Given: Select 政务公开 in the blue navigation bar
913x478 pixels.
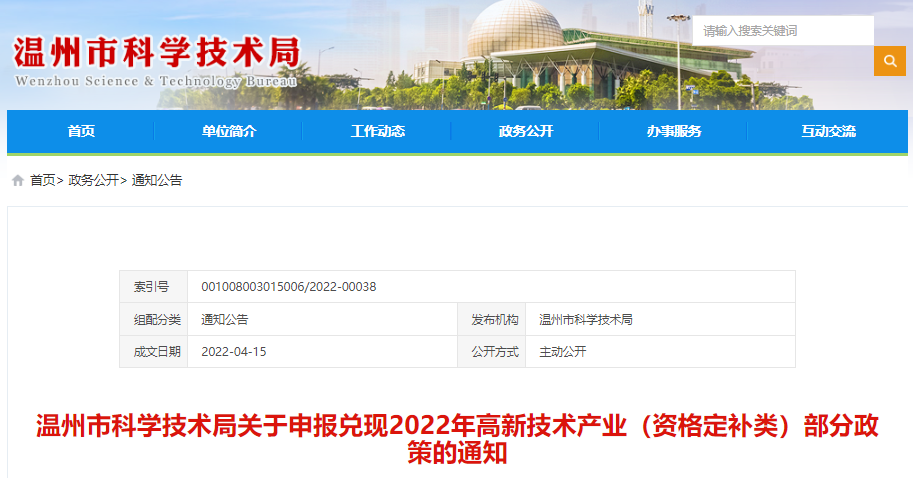Looking at the screenshot, I should click(x=525, y=132).
